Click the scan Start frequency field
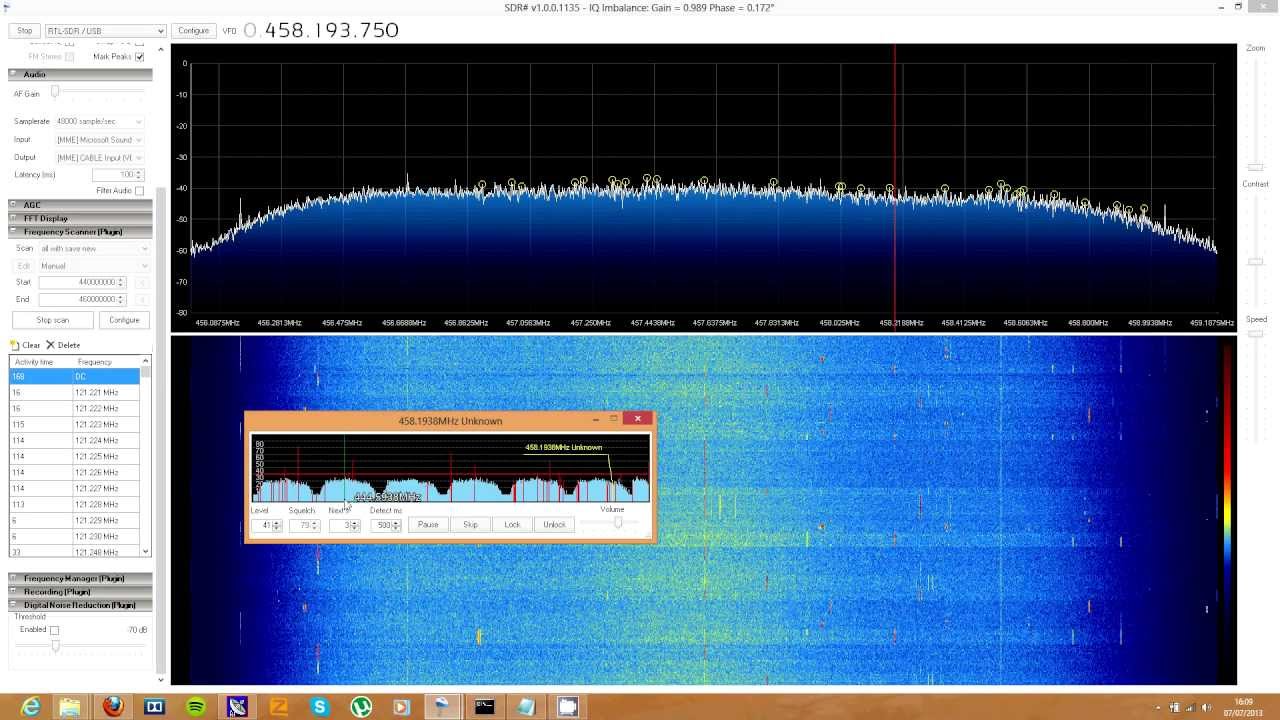 [x=78, y=282]
